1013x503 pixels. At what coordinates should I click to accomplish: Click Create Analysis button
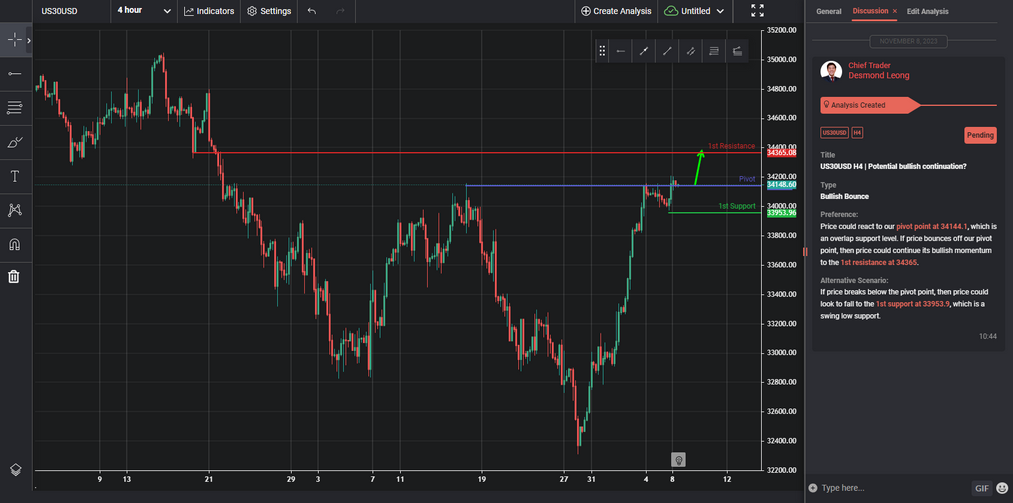[x=616, y=11]
